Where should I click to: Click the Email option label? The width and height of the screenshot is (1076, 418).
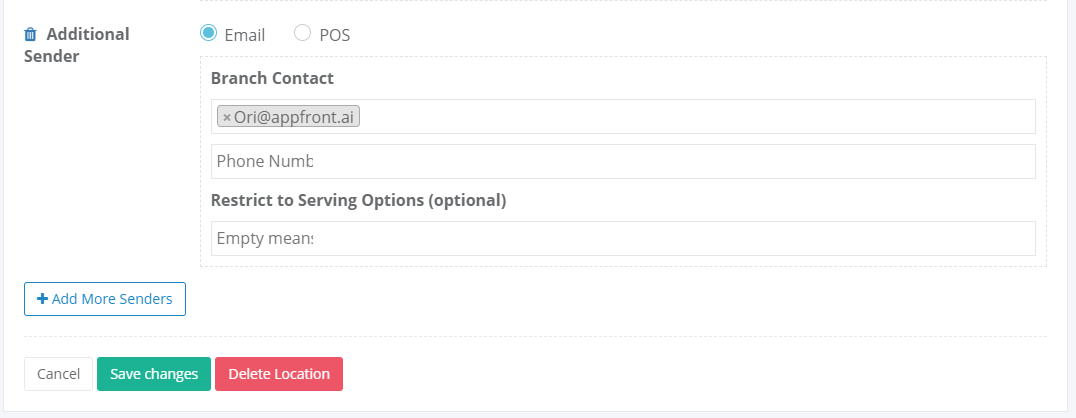(x=244, y=35)
